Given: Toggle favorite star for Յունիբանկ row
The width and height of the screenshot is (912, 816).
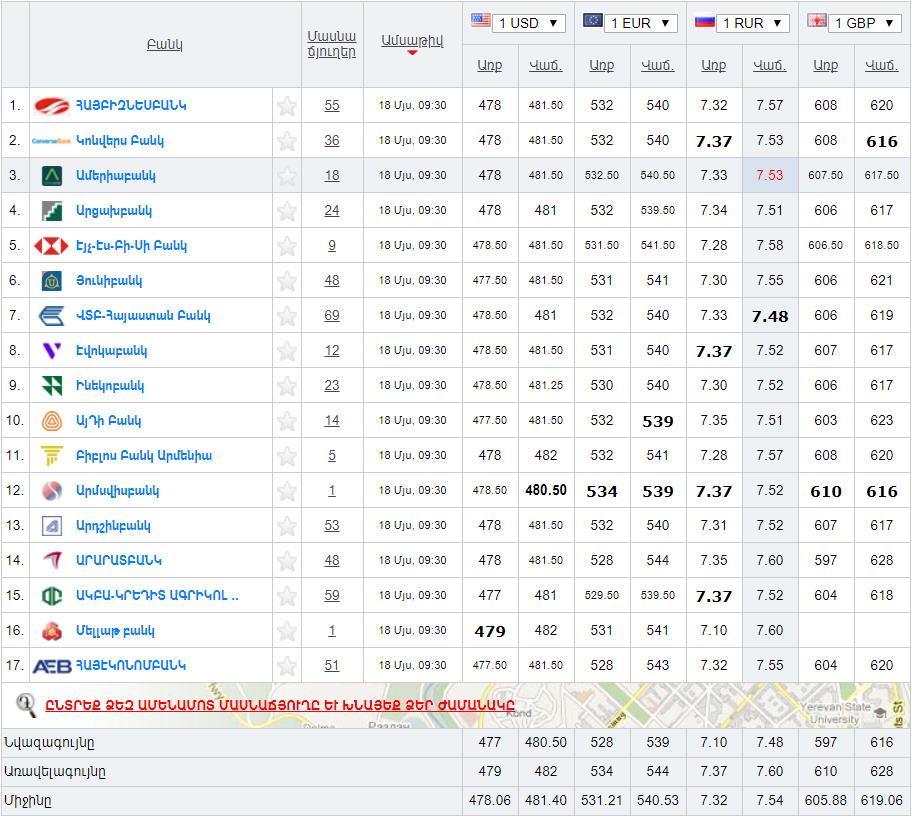Looking at the screenshot, I should pyautogui.click(x=287, y=281).
